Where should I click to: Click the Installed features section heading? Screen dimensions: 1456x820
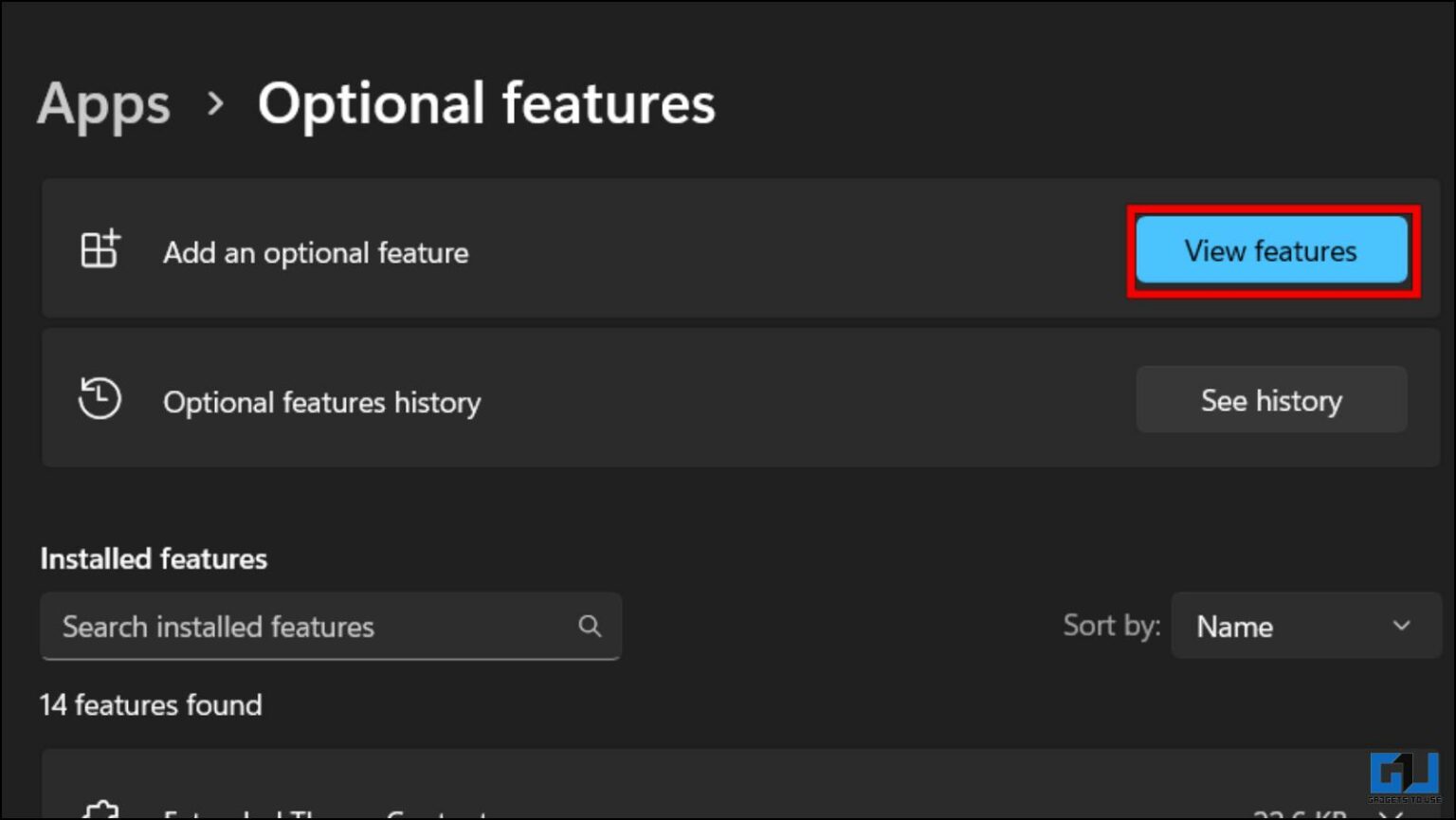pos(153,558)
